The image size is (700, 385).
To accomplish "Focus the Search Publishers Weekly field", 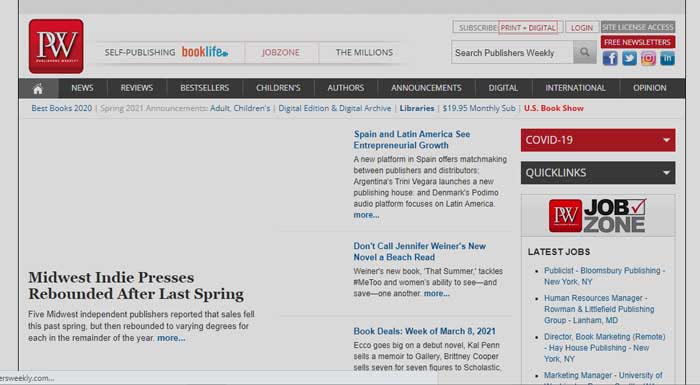I will [512, 52].
